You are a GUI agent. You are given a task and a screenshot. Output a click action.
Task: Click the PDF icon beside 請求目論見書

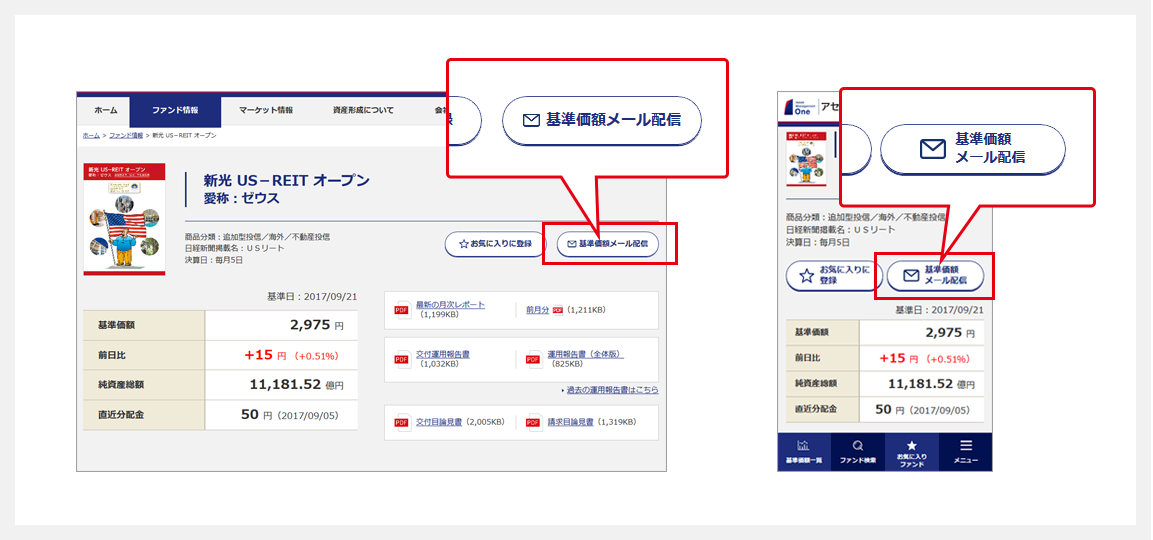(534, 422)
